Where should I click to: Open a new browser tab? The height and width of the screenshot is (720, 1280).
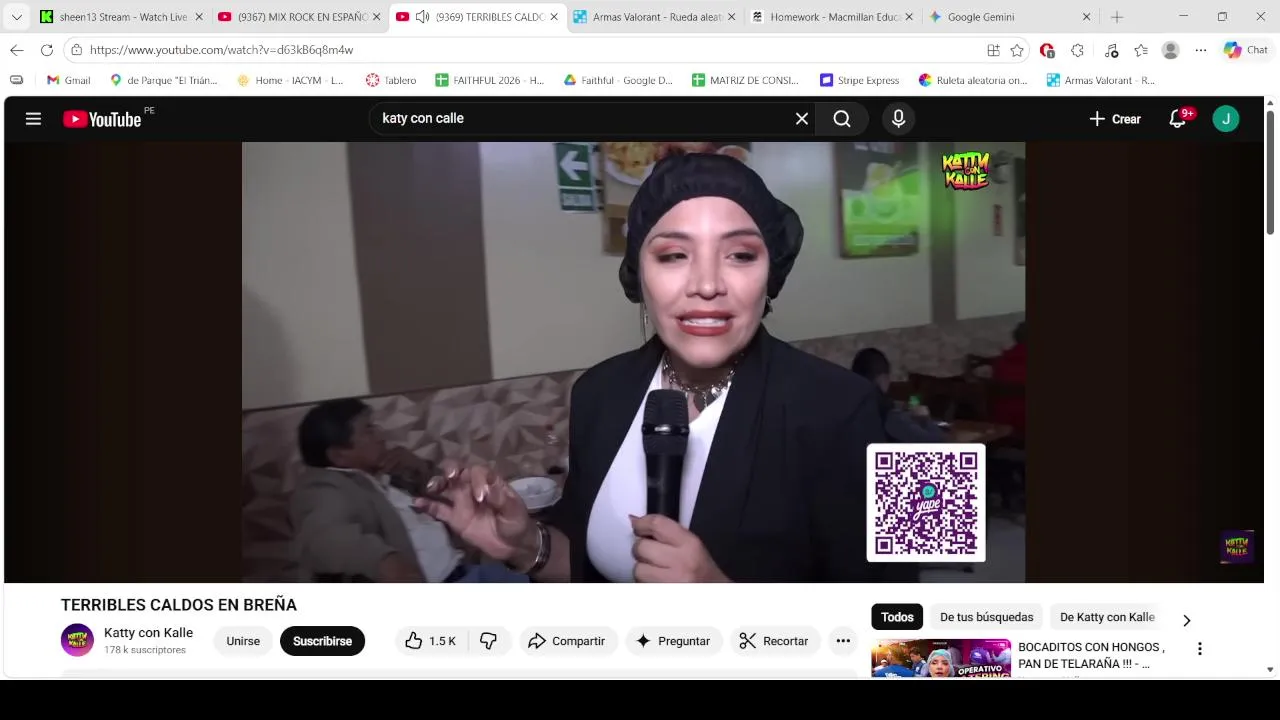(x=1117, y=17)
